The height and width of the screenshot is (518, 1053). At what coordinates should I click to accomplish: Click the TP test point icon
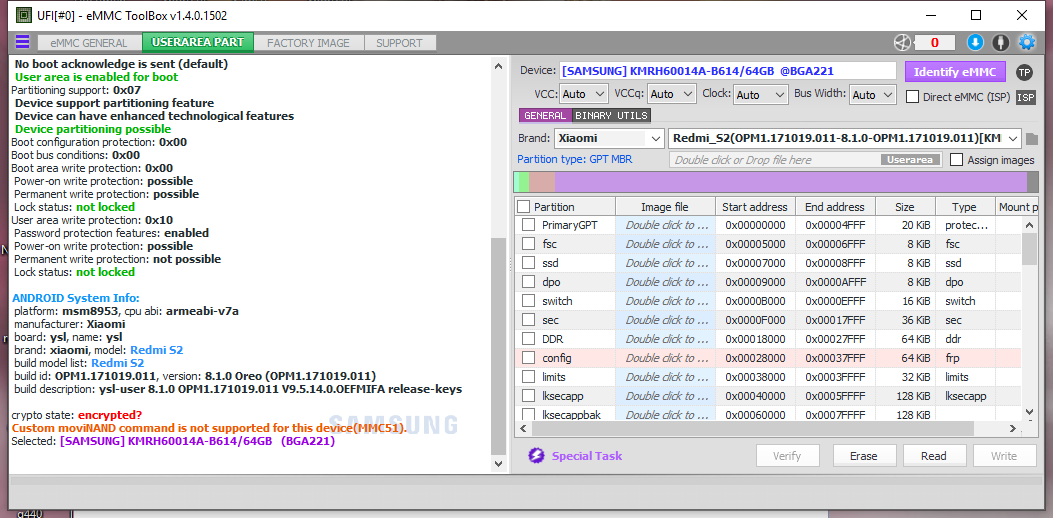[1024, 73]
